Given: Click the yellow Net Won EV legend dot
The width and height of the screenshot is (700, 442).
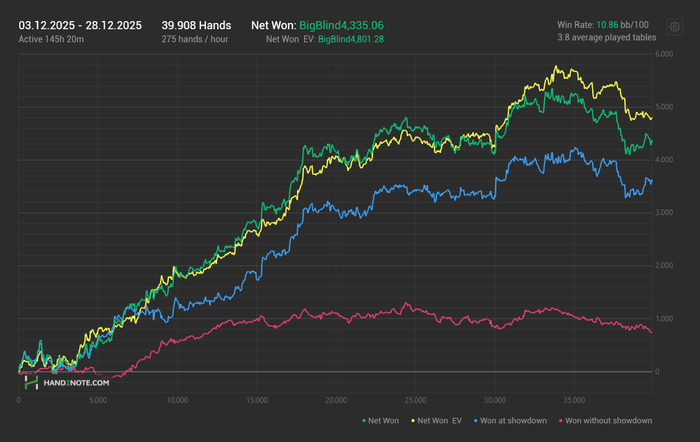Looking at the screenshot, I should coord(410,421).
